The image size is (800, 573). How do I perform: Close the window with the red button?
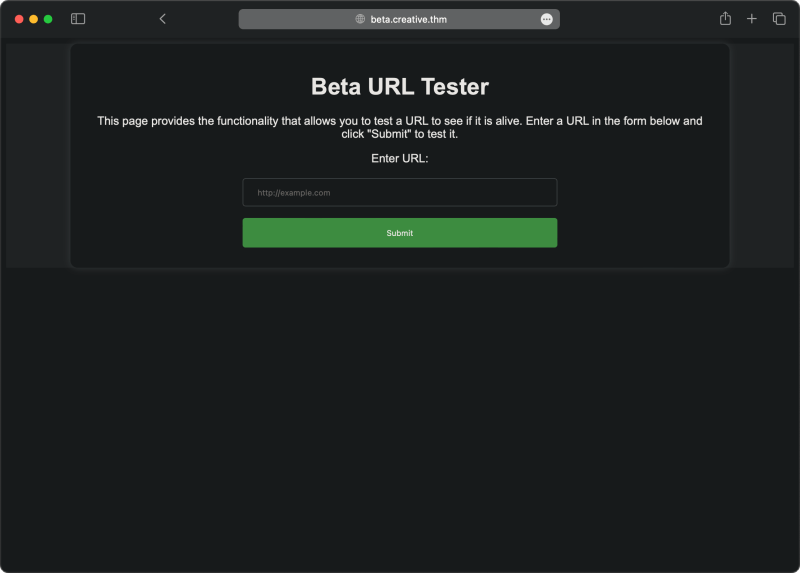[x=19, y=19]
